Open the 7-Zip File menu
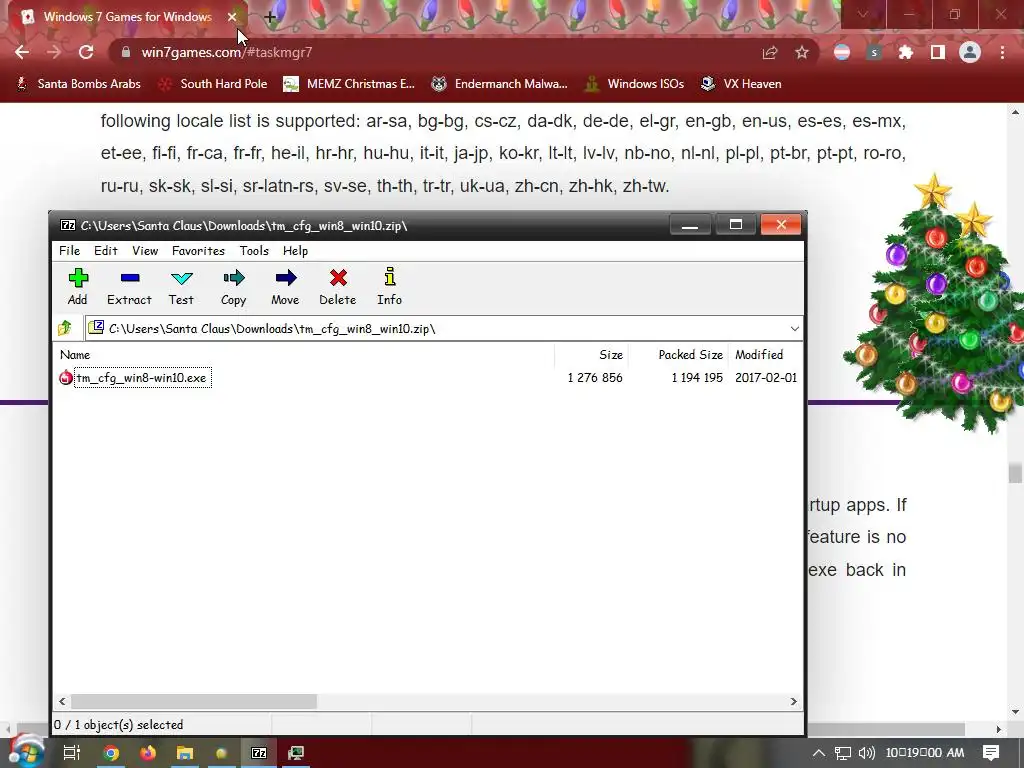This screenshot has height=768, width=1024. [69, 251]
